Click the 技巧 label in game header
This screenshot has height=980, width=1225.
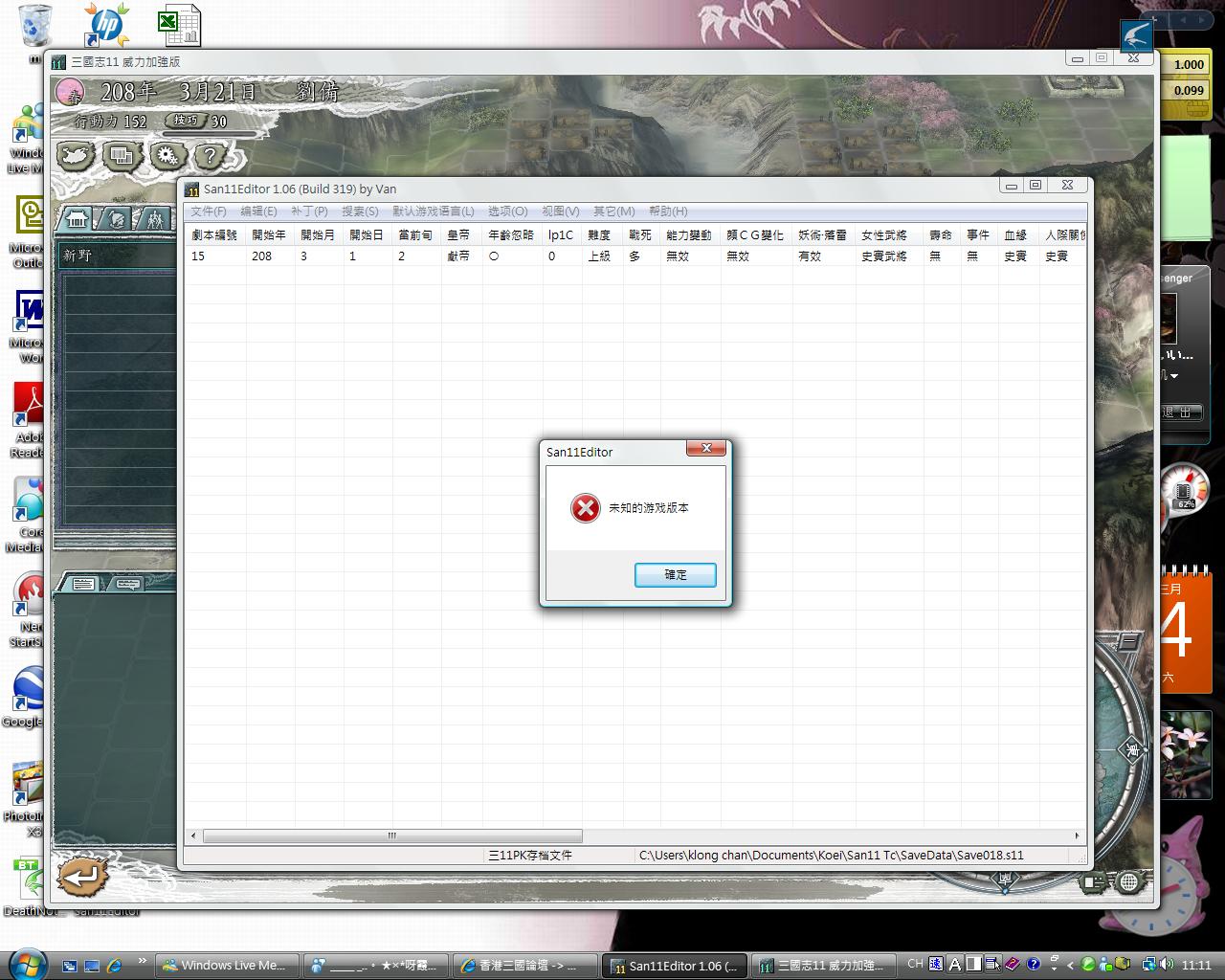point(186,121)
